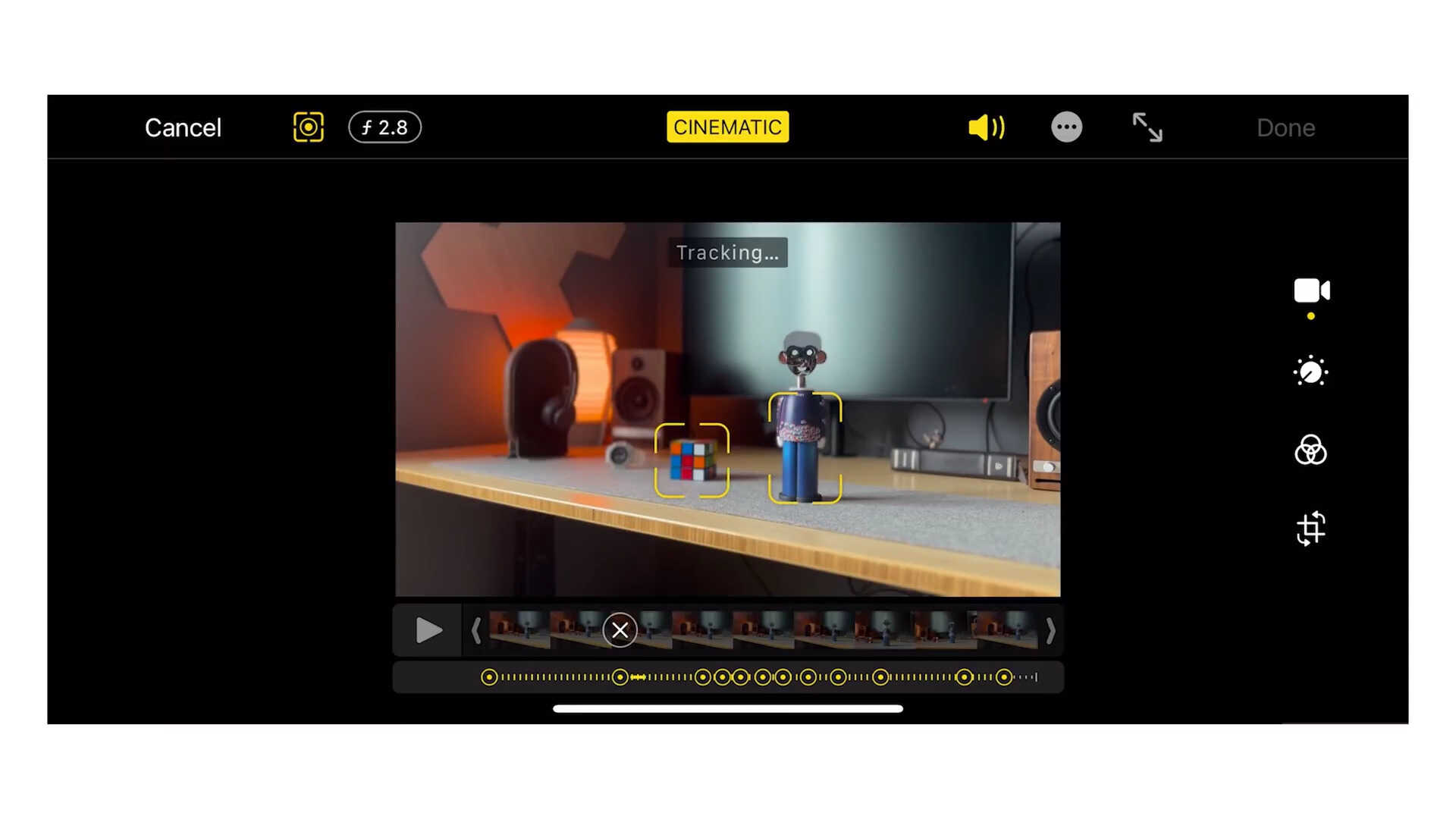Open the more options ellipsis menu
The height and width of the screenshot is (819, 1456).
(1066, 127)
